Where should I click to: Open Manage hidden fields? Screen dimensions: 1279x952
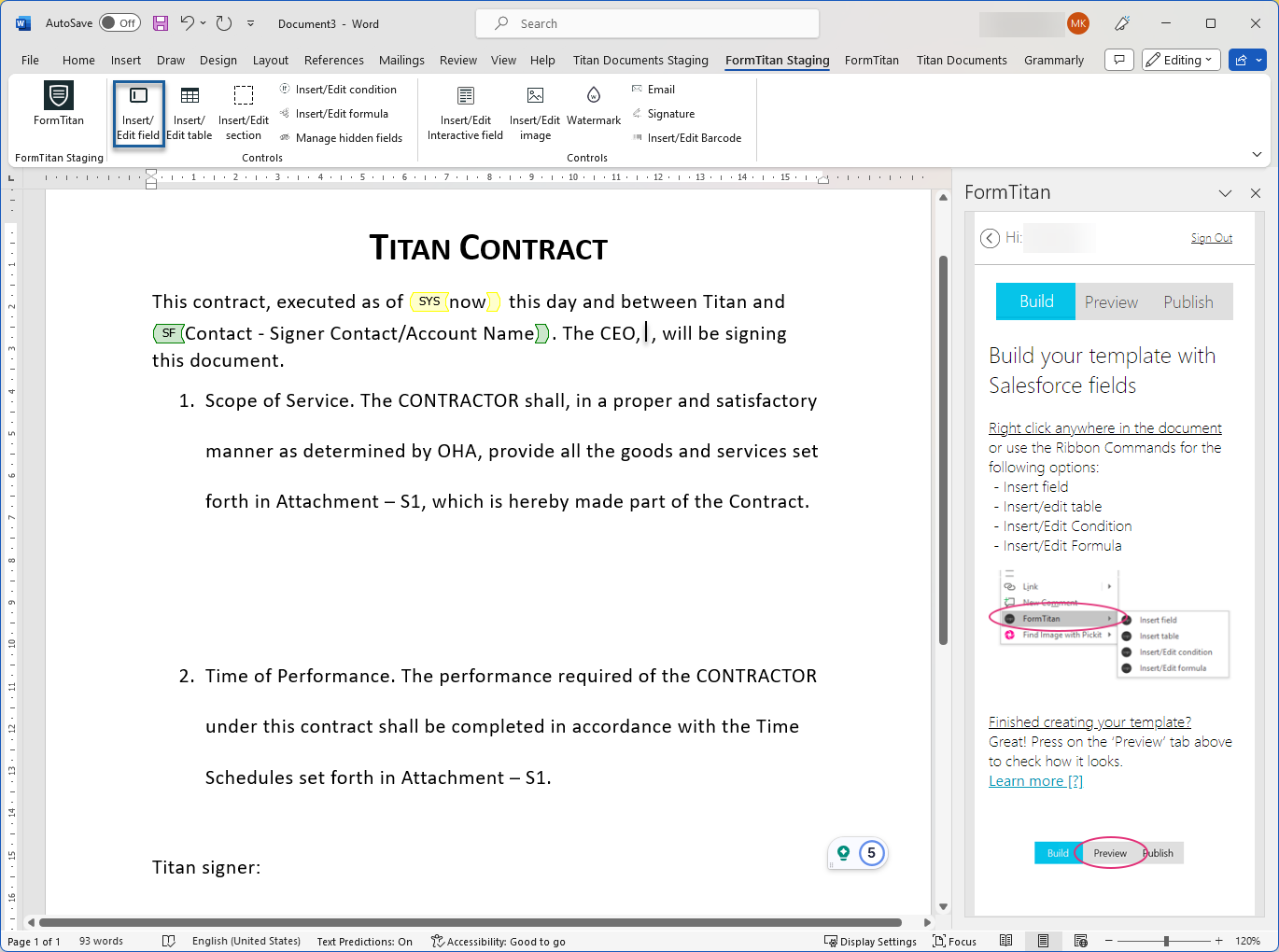tap(341, 138)
